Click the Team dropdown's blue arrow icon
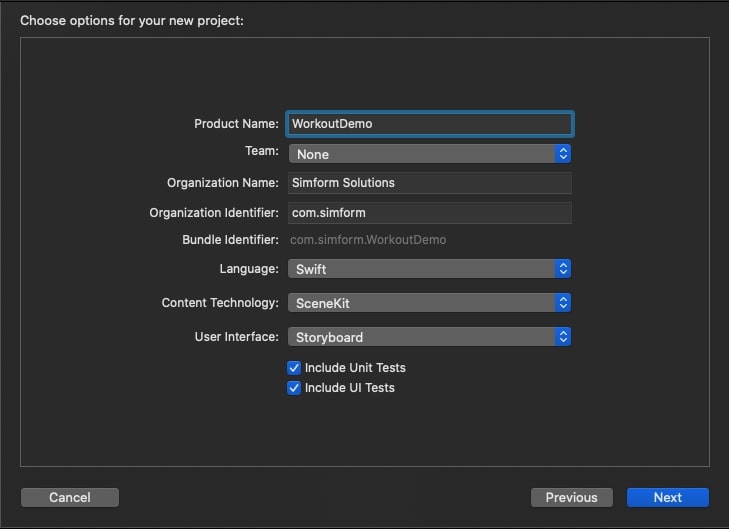 [563, 154]
